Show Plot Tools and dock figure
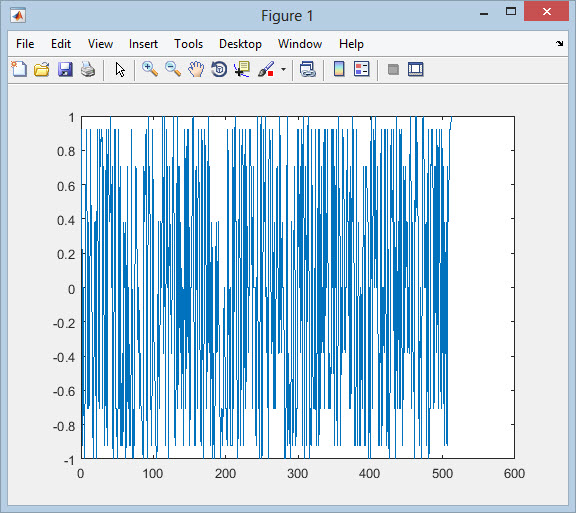 (416, 69)
